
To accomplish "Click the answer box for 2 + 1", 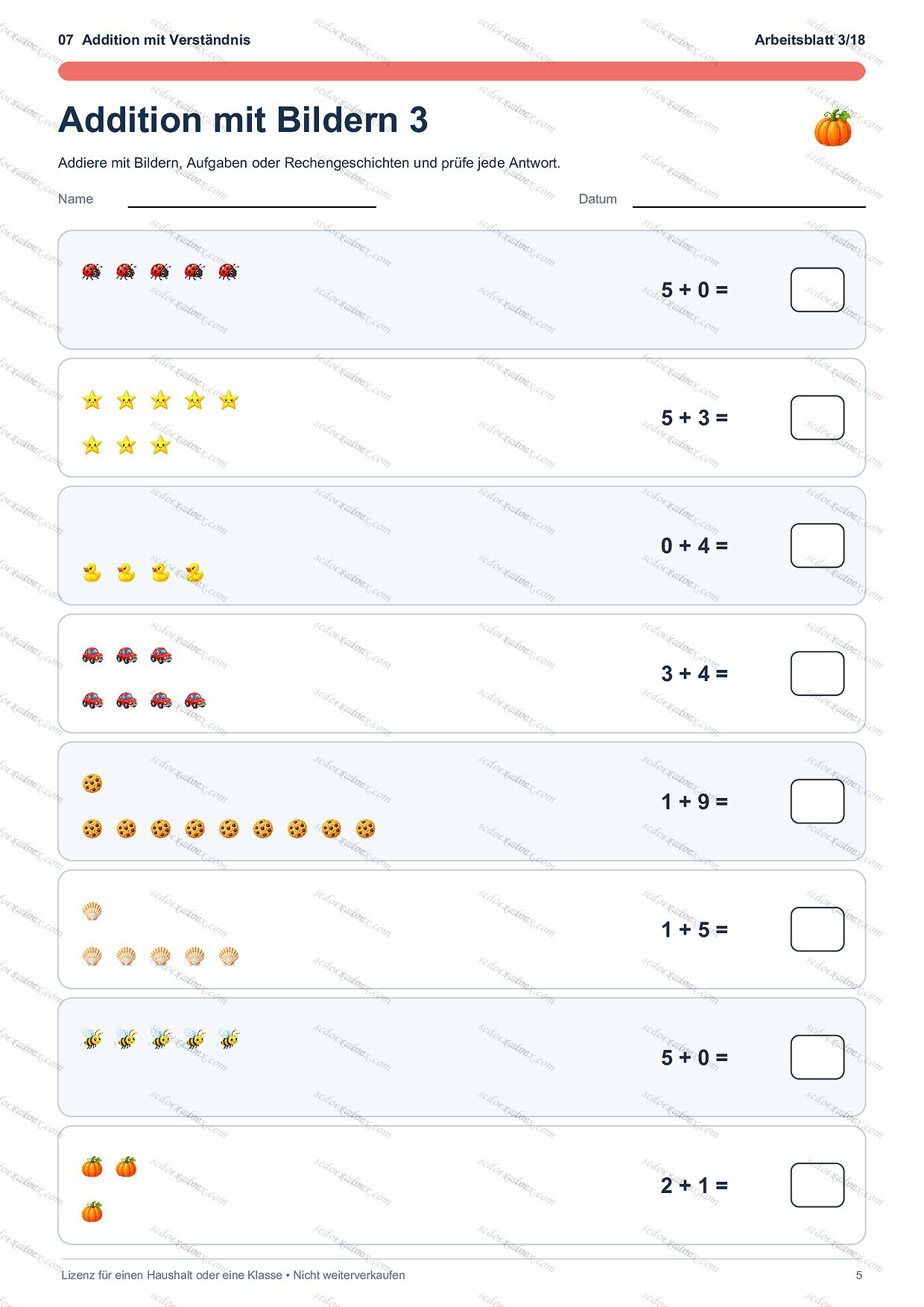I will (817, 1185).
